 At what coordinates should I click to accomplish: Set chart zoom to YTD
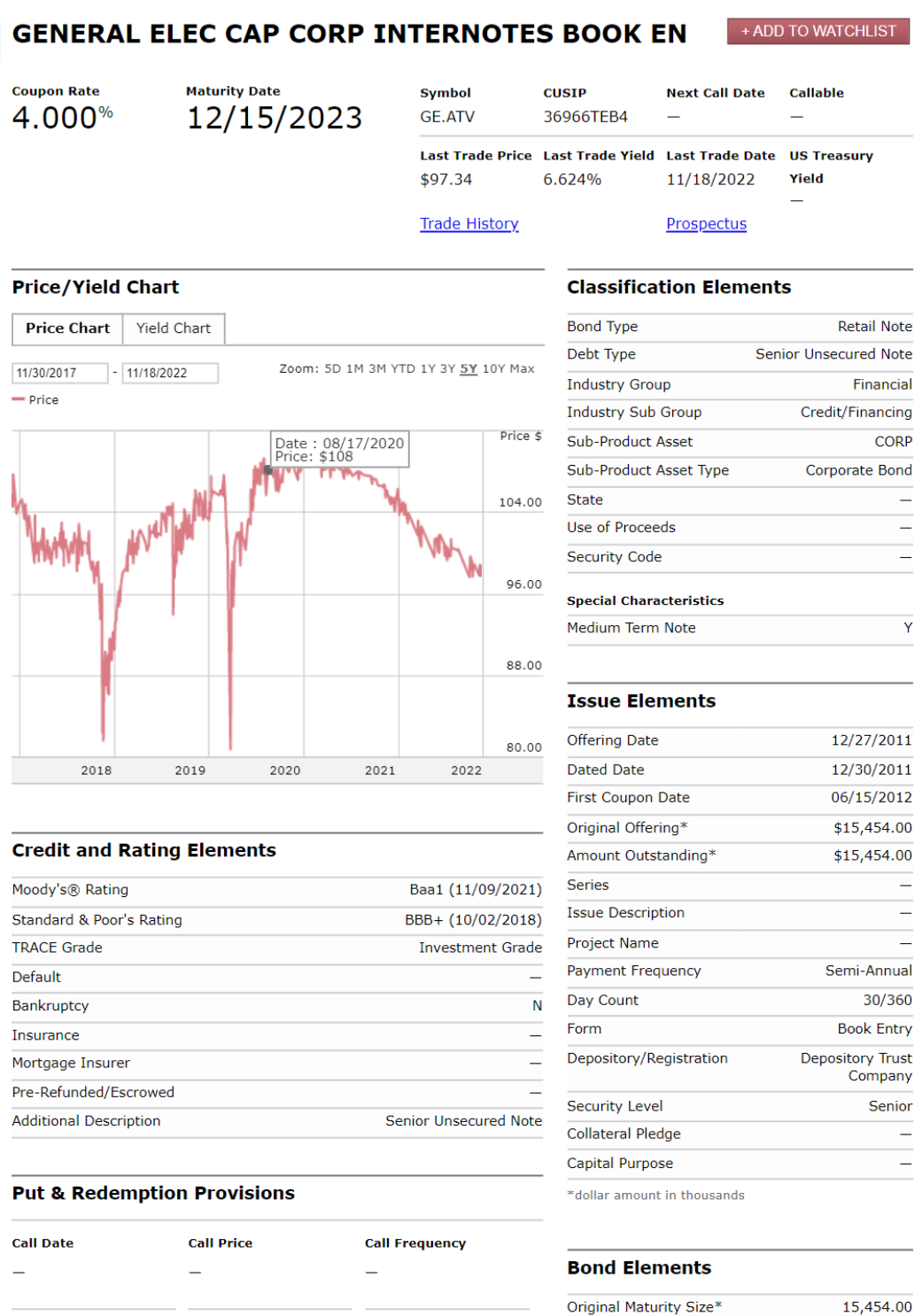[403, 369]
